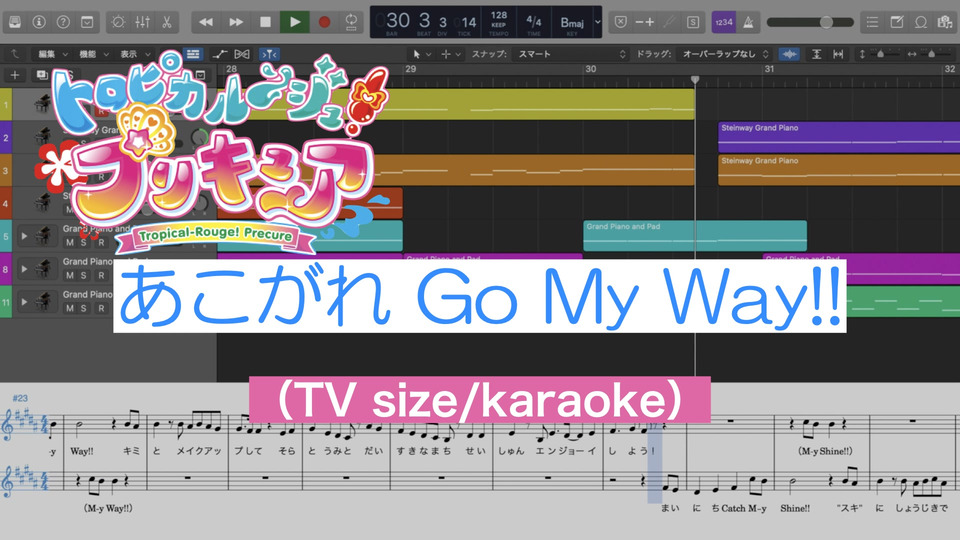Open the 編集 menu
This screenshot has height=540, width=960.
53,54
